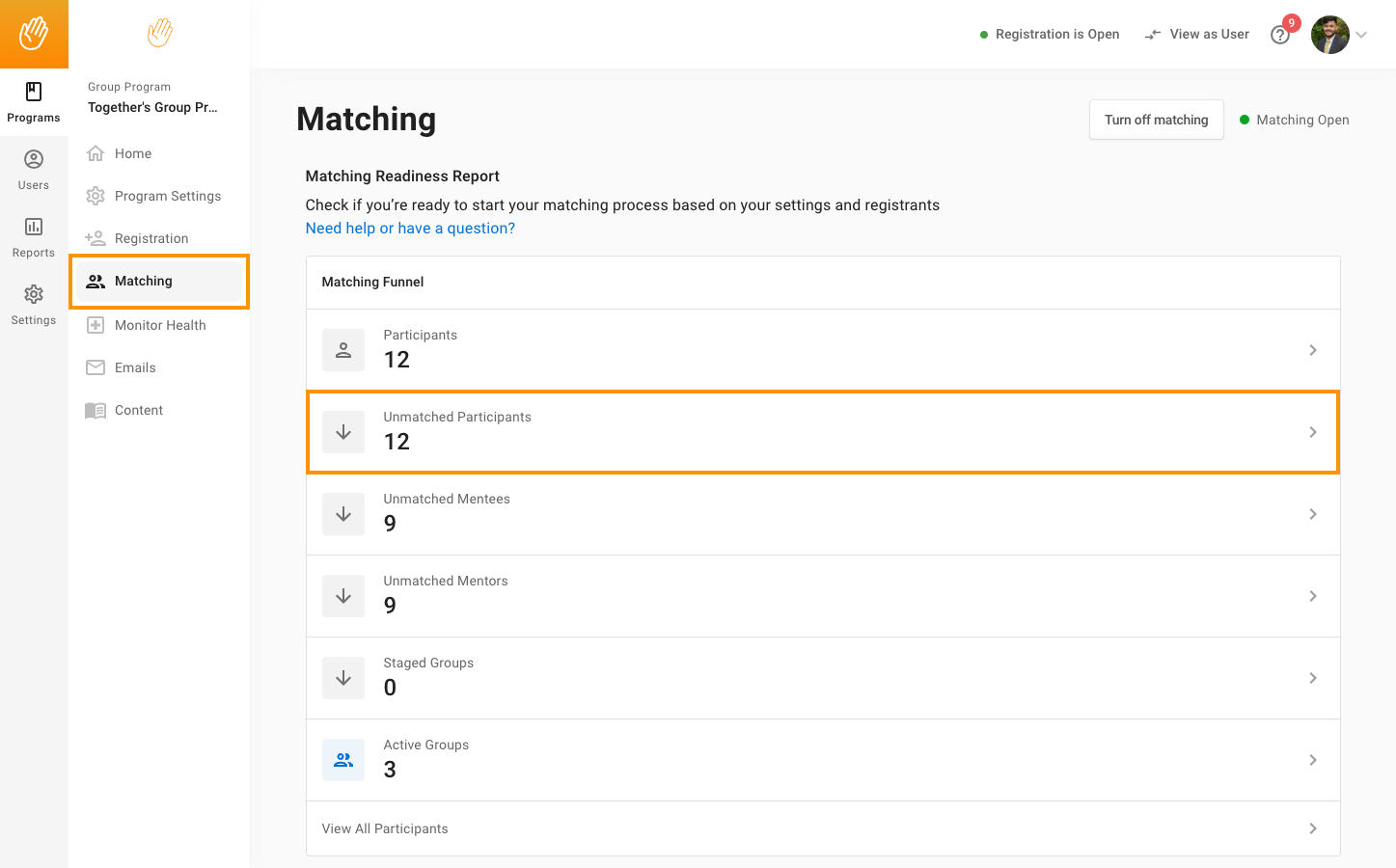Click the orange hand logo tile

pyautogui.click(x=34, y=34)
